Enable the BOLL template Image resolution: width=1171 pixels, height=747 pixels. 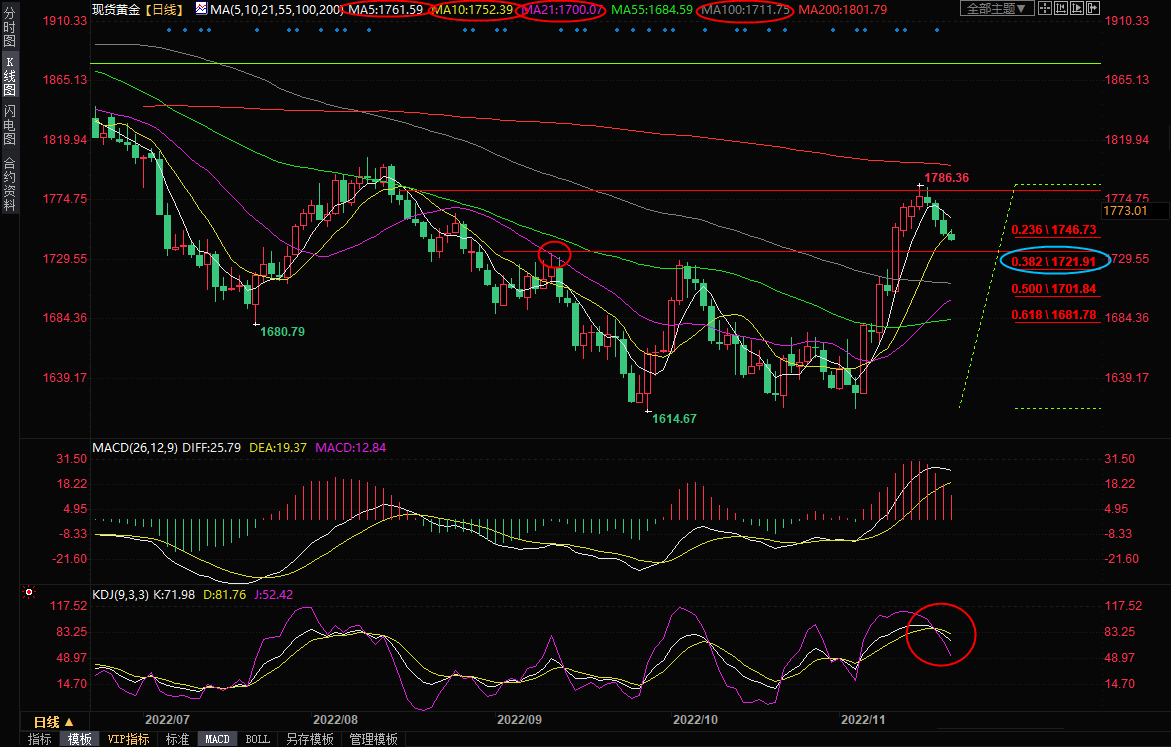[x=257, y=739]
